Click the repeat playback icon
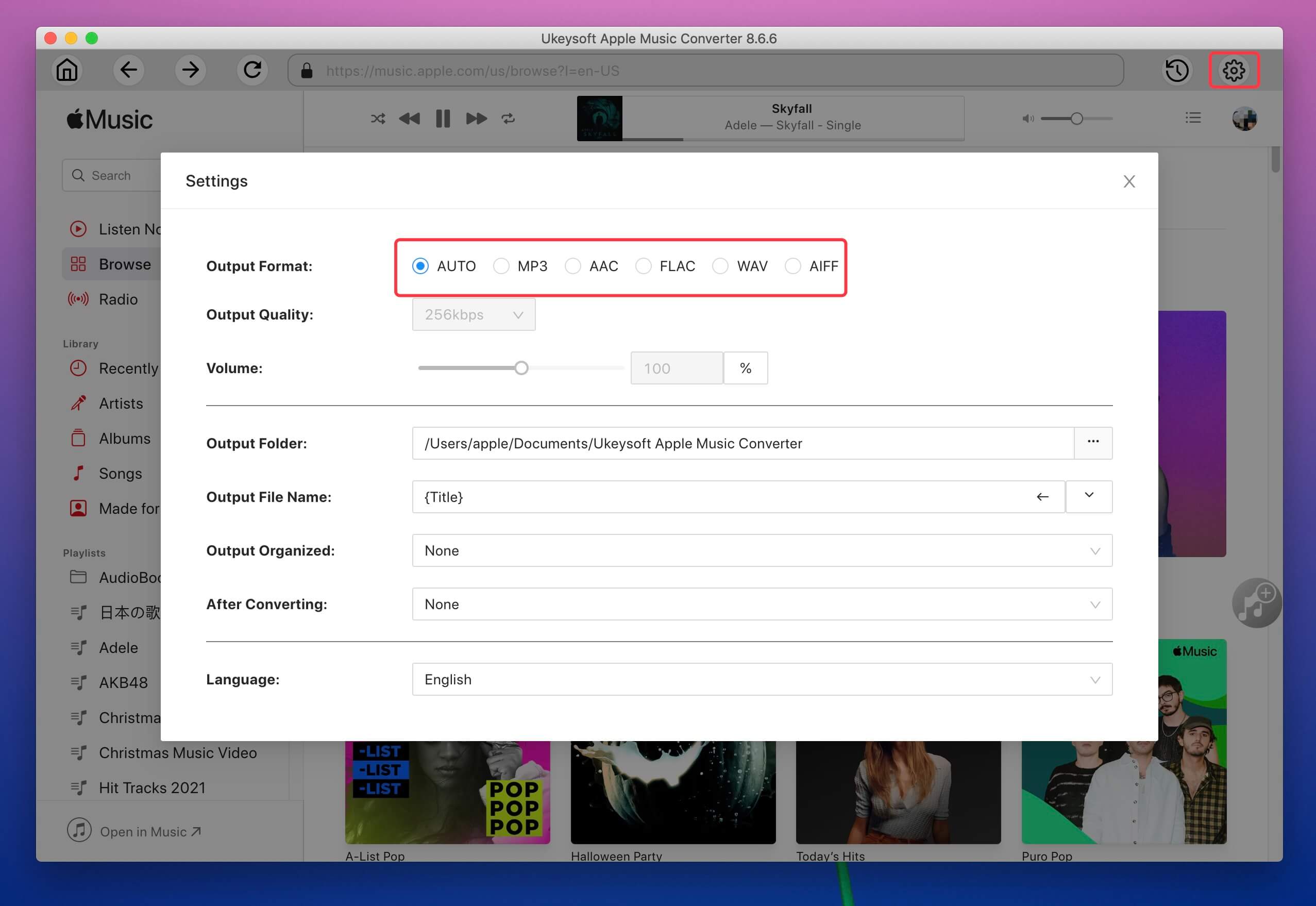 coord(509,118)
